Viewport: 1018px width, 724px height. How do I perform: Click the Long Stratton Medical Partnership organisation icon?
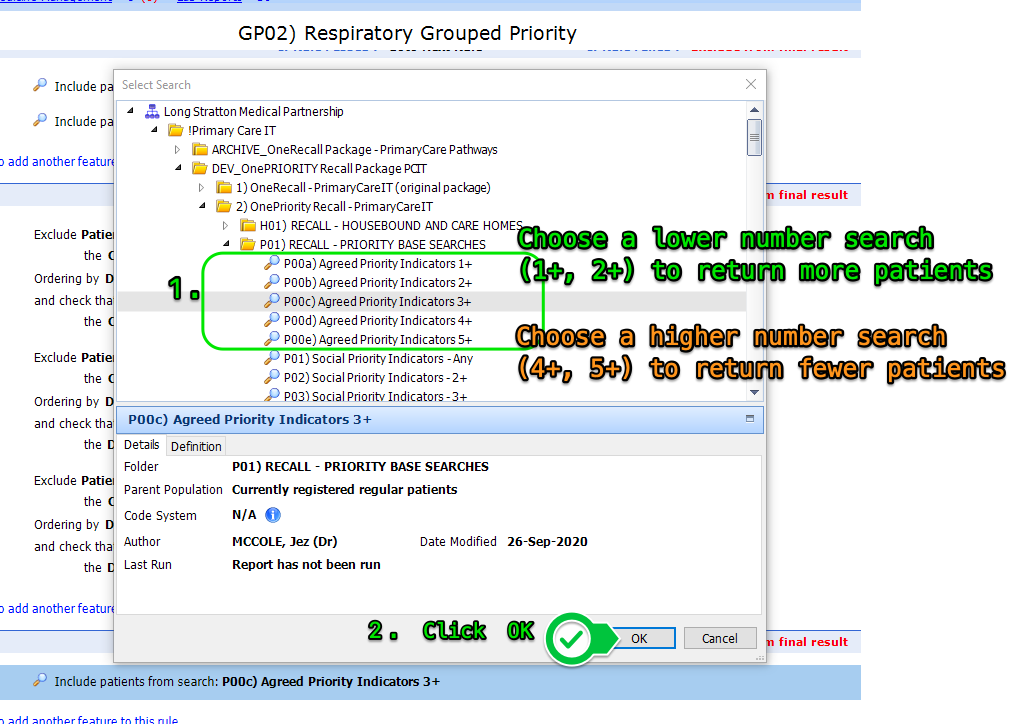152,111
